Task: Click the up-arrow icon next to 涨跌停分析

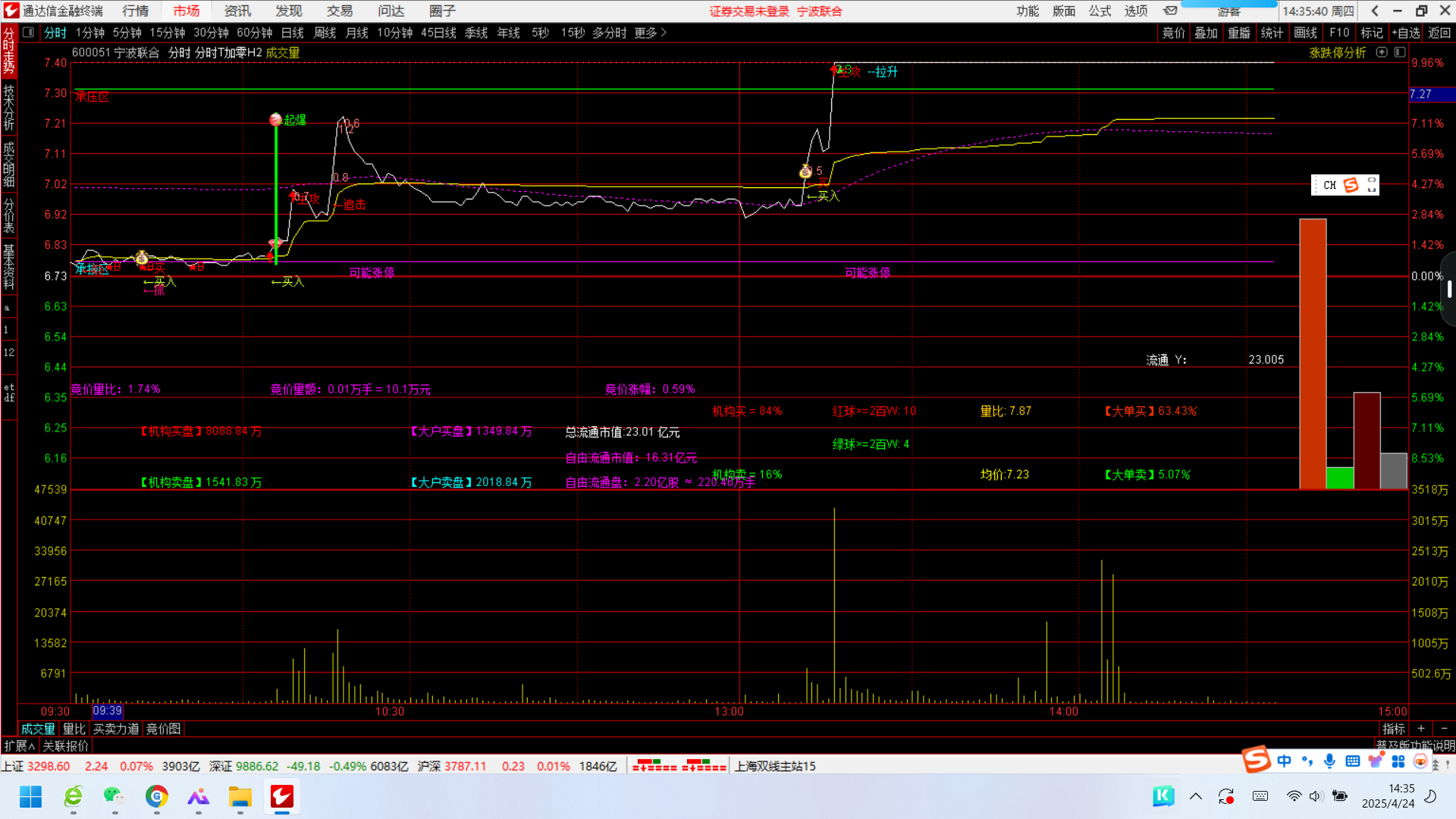Action: pyautogui.click(x=1382, y=52)
